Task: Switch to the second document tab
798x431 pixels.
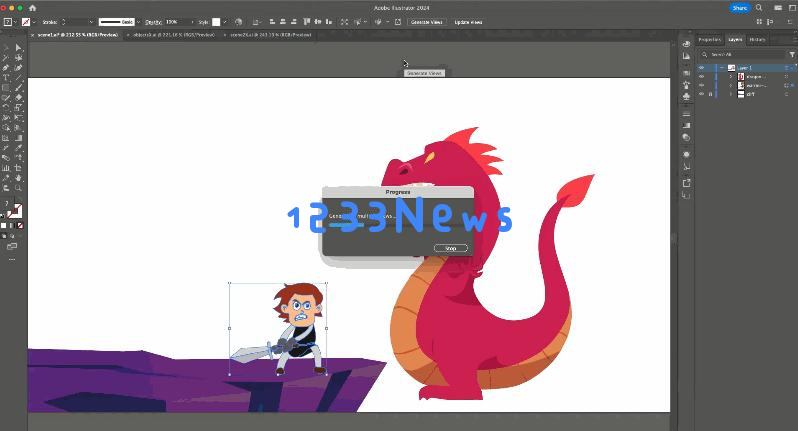Action: click(174, 35)
